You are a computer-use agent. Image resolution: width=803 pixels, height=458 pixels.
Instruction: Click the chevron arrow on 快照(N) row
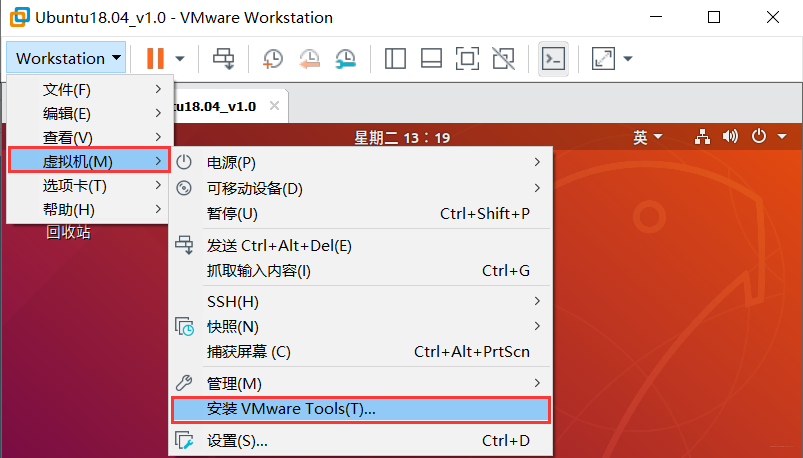[x=537, y=326]
